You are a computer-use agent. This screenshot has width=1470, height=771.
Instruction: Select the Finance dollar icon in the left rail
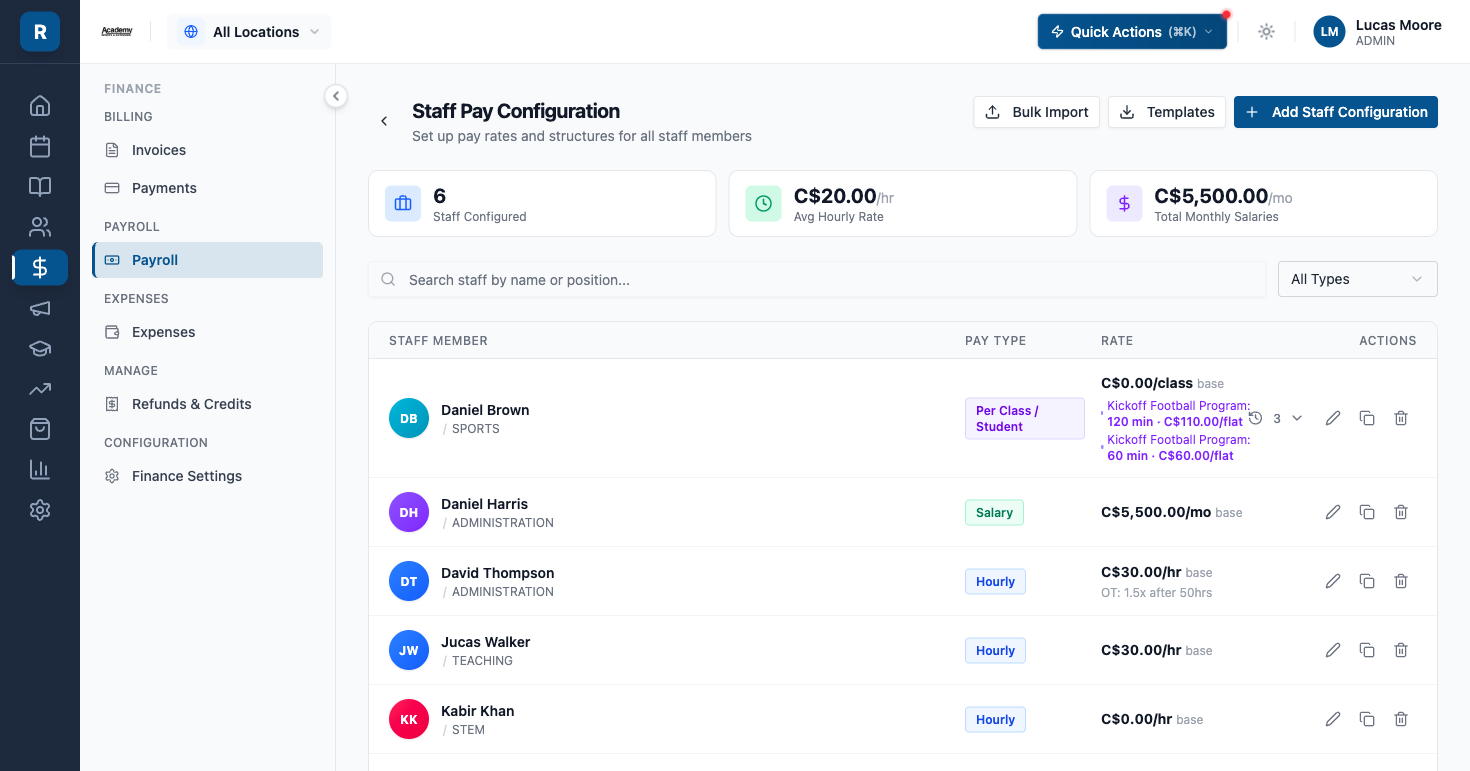point(40,267)
